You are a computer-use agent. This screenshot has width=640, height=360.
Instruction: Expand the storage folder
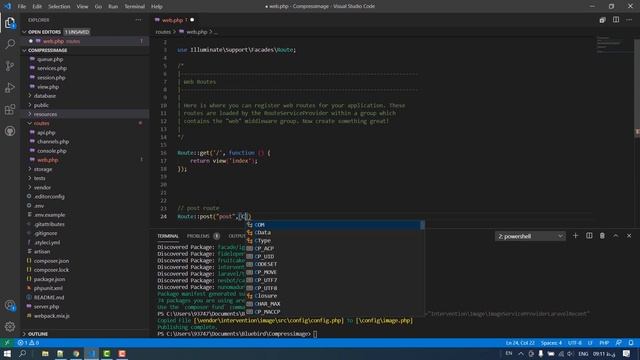pyautogui.click(x=42, y=169)
